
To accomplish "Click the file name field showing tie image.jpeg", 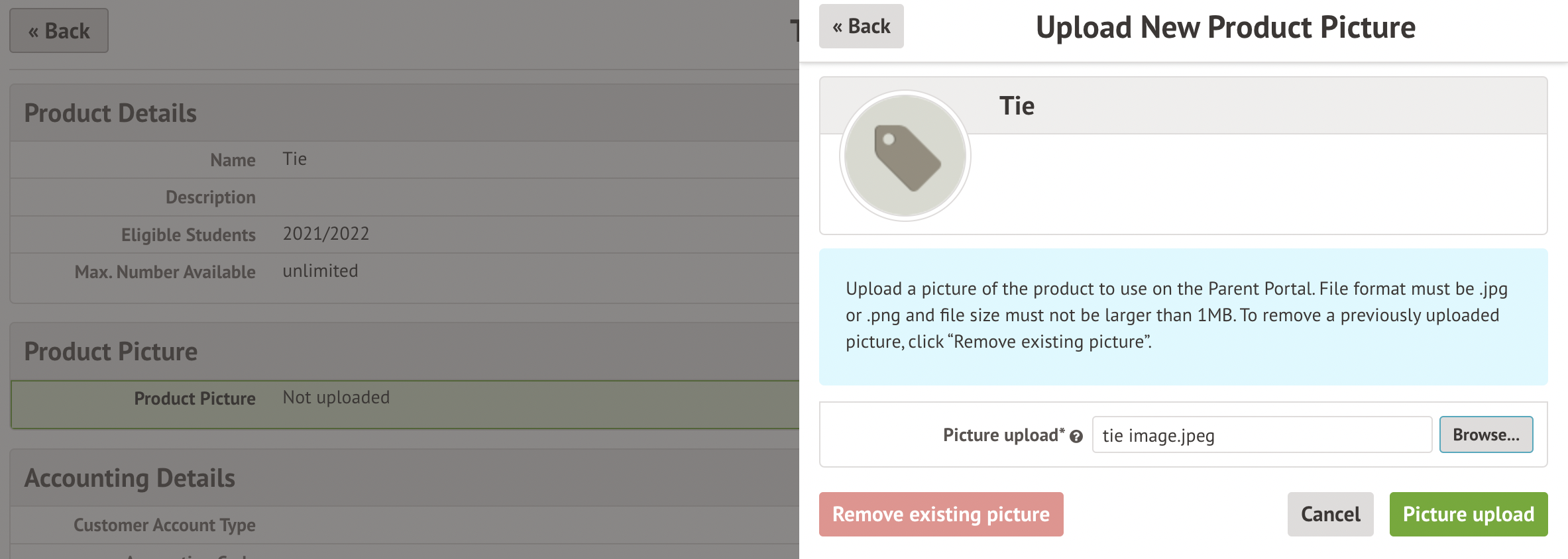I will click(1261, 435).
